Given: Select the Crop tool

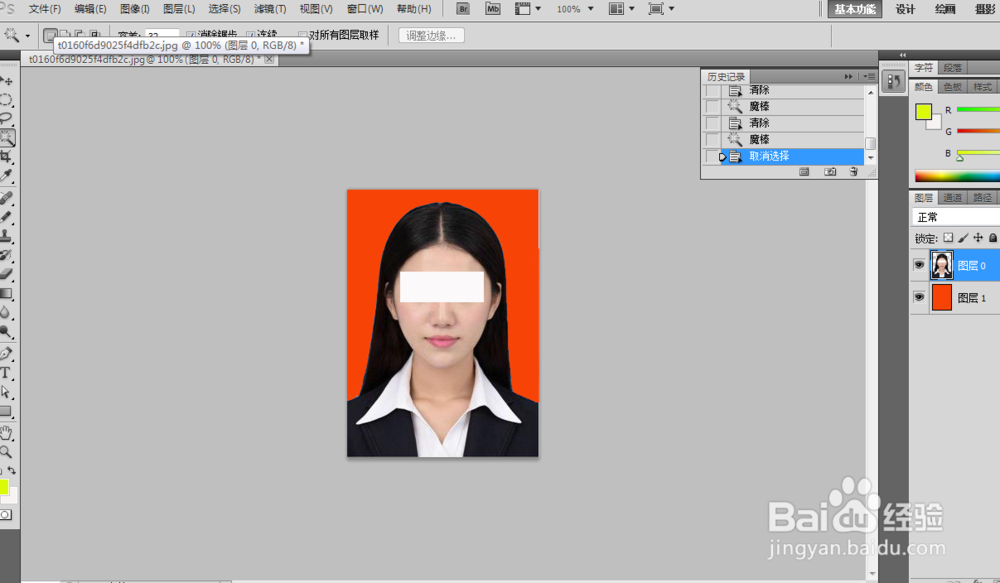Looking at the screenshot, I should click(x=6, y=156).
